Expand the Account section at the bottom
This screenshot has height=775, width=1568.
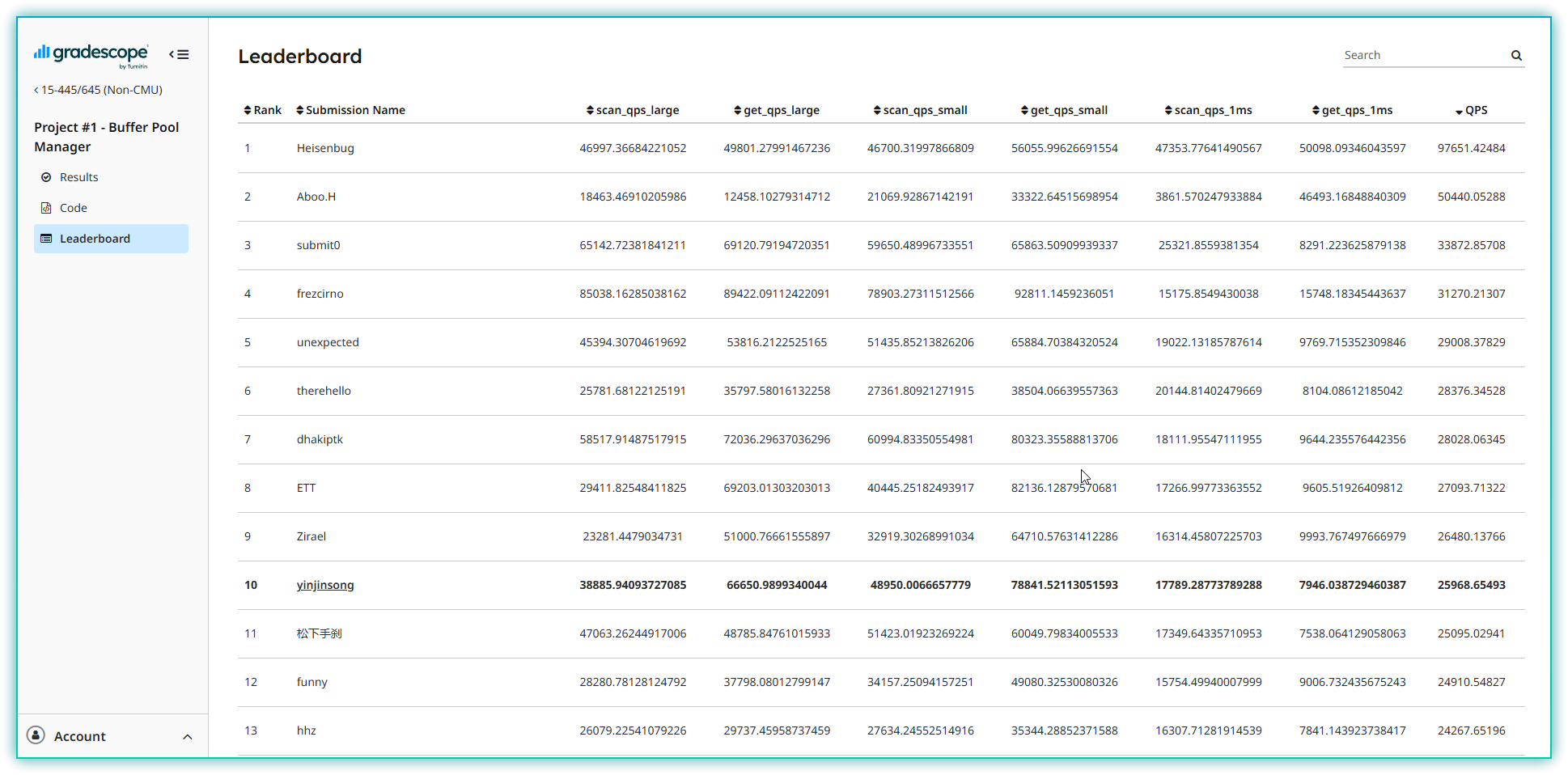(188, 736)
